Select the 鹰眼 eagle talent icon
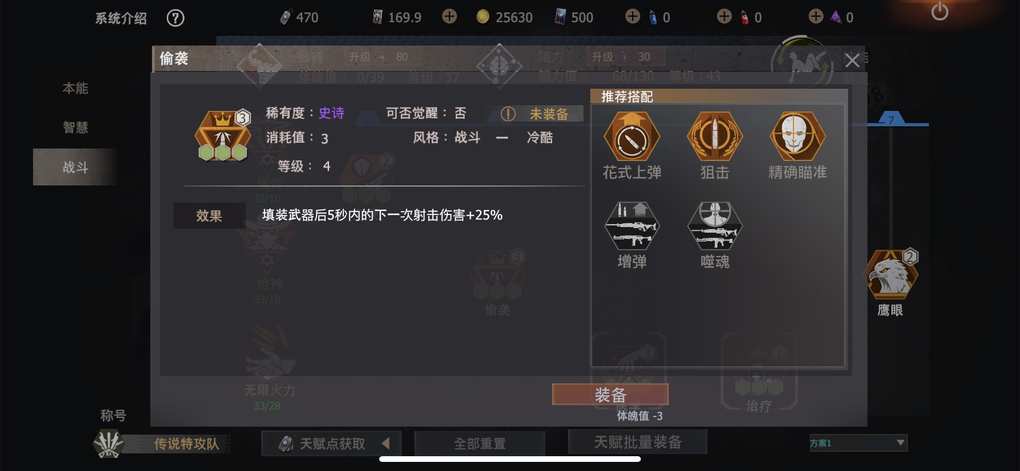Viewport: 1020px width, 471px height. [x=891, y=275]
